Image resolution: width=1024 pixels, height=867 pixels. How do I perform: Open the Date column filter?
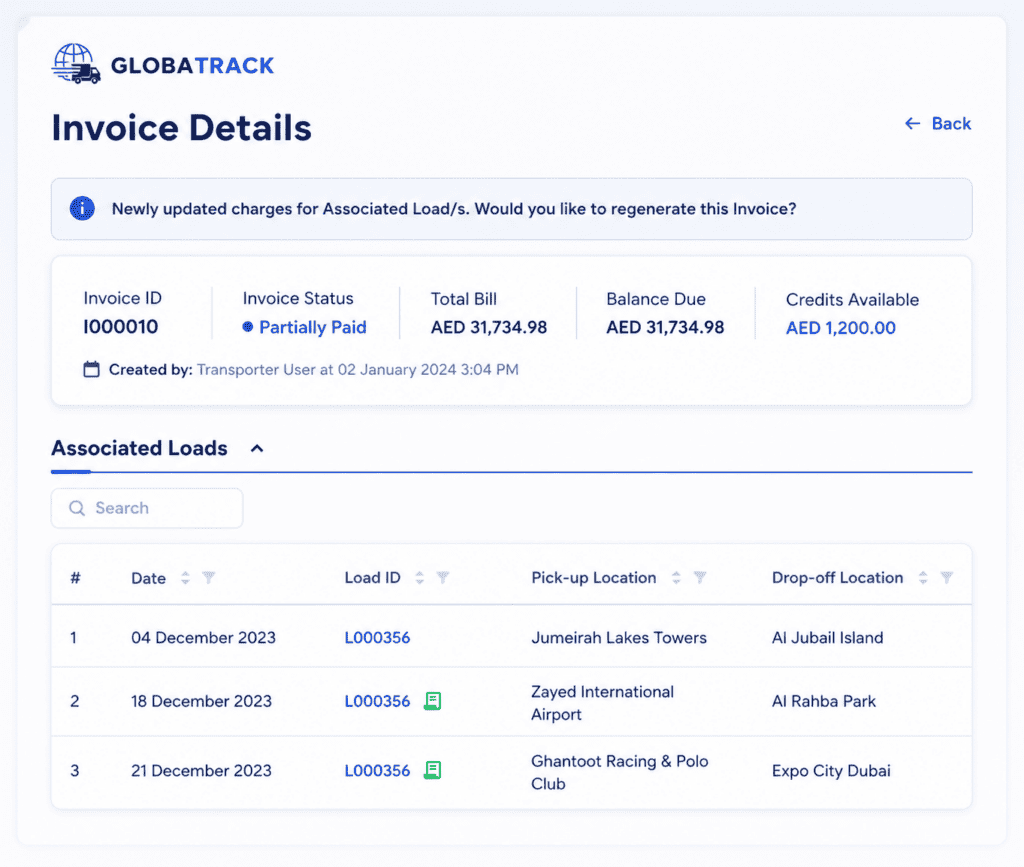click(x=208, y=578)
